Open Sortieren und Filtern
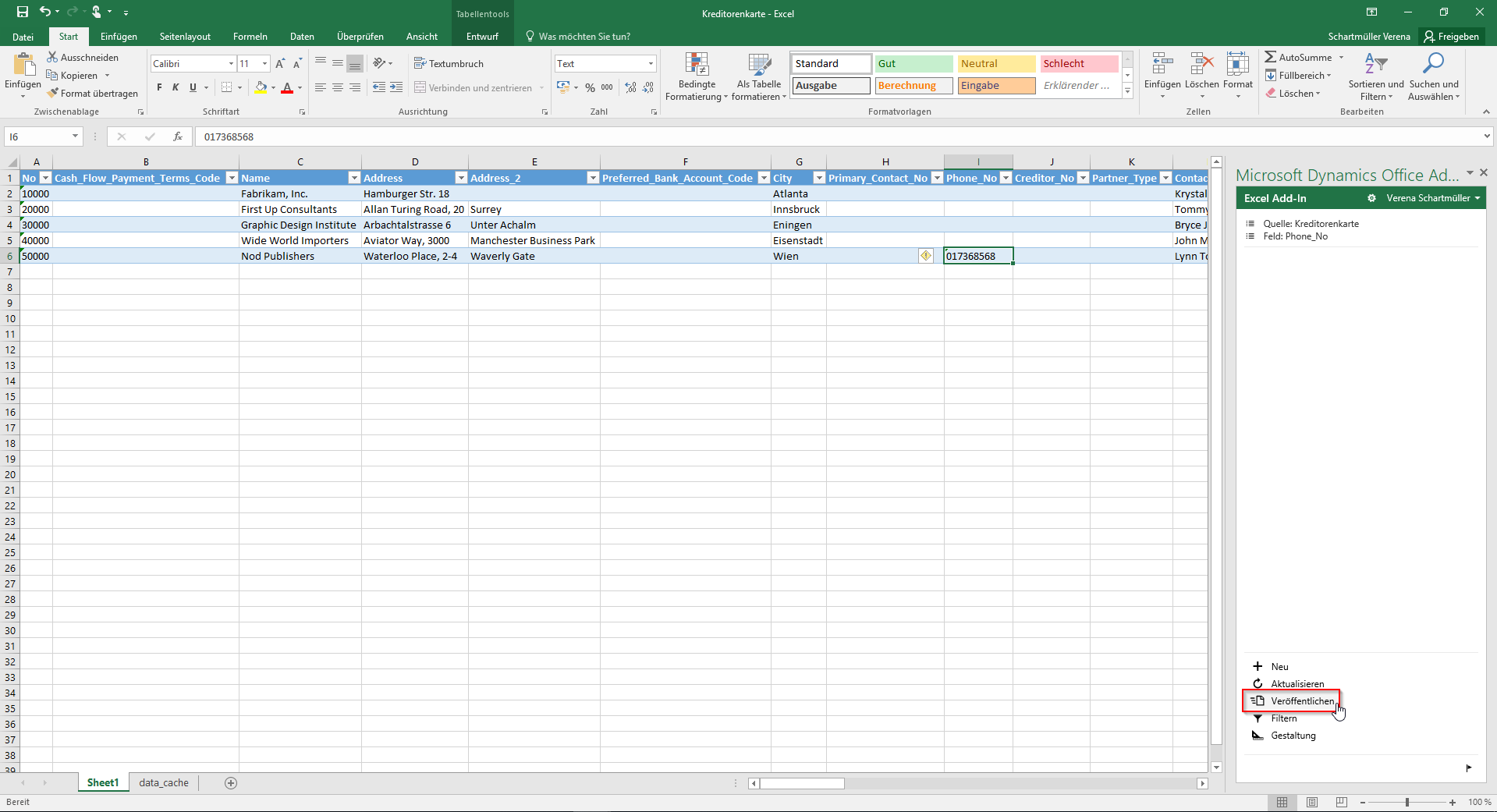The height and width of the screenshot is (812, 1497). pos(1376,76)
